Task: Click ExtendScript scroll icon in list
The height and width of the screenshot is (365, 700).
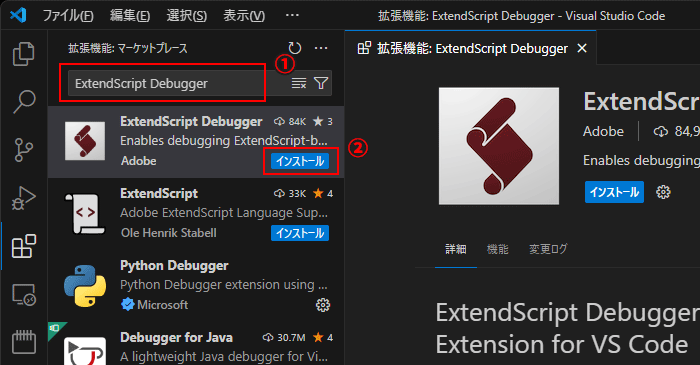Action: pyautogui.click(x=85, y=213)
